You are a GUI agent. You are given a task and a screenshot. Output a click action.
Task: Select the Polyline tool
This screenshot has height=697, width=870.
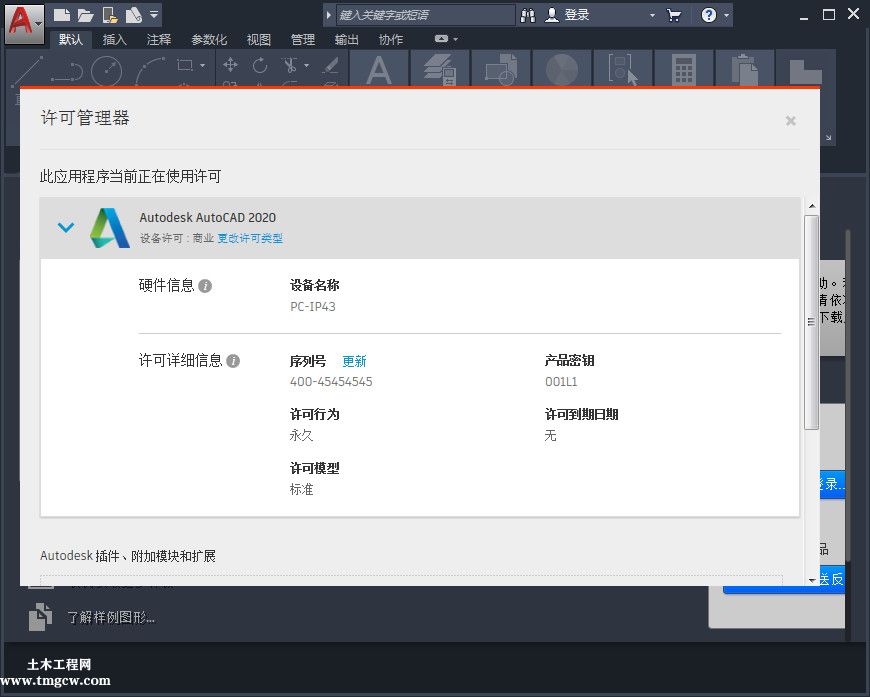67,71
